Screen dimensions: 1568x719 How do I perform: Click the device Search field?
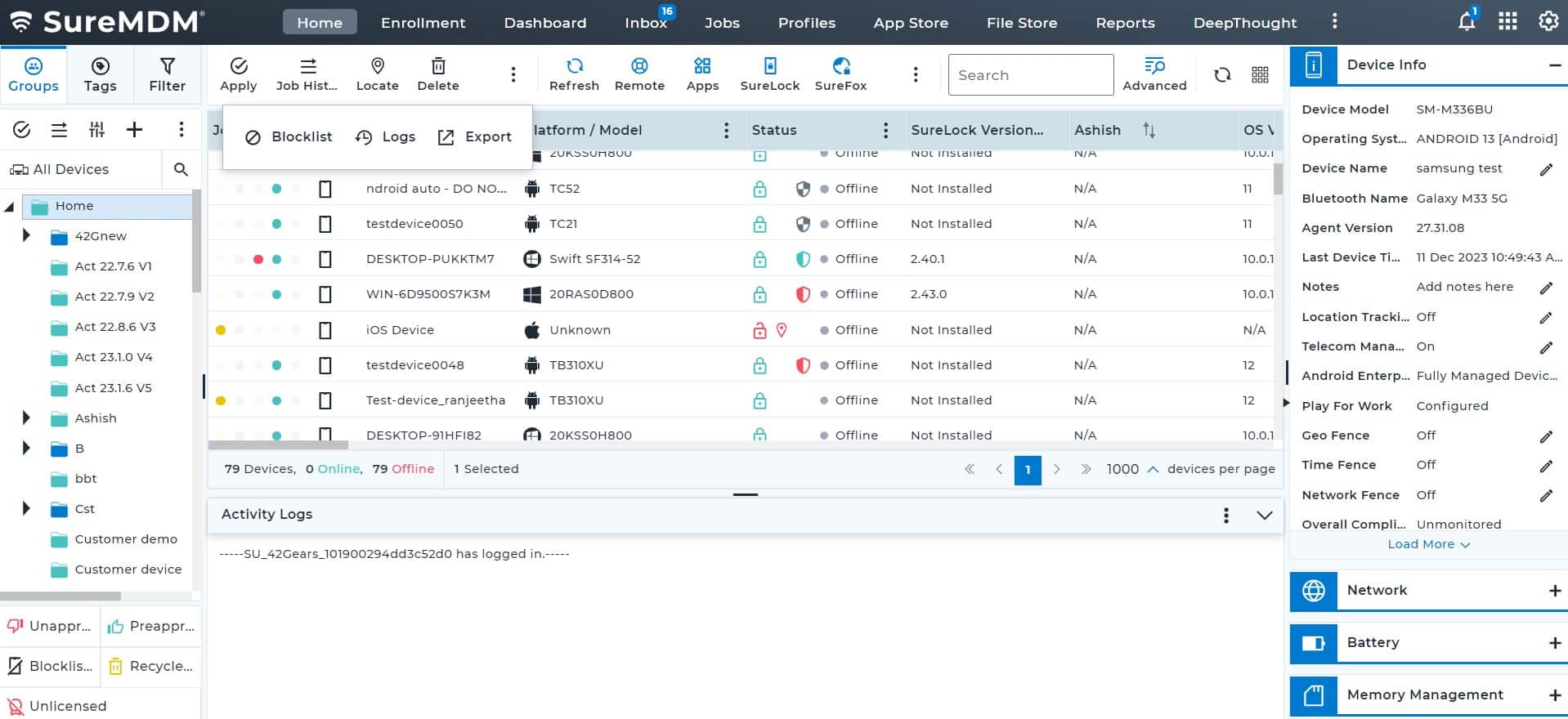pos(1031,75)
